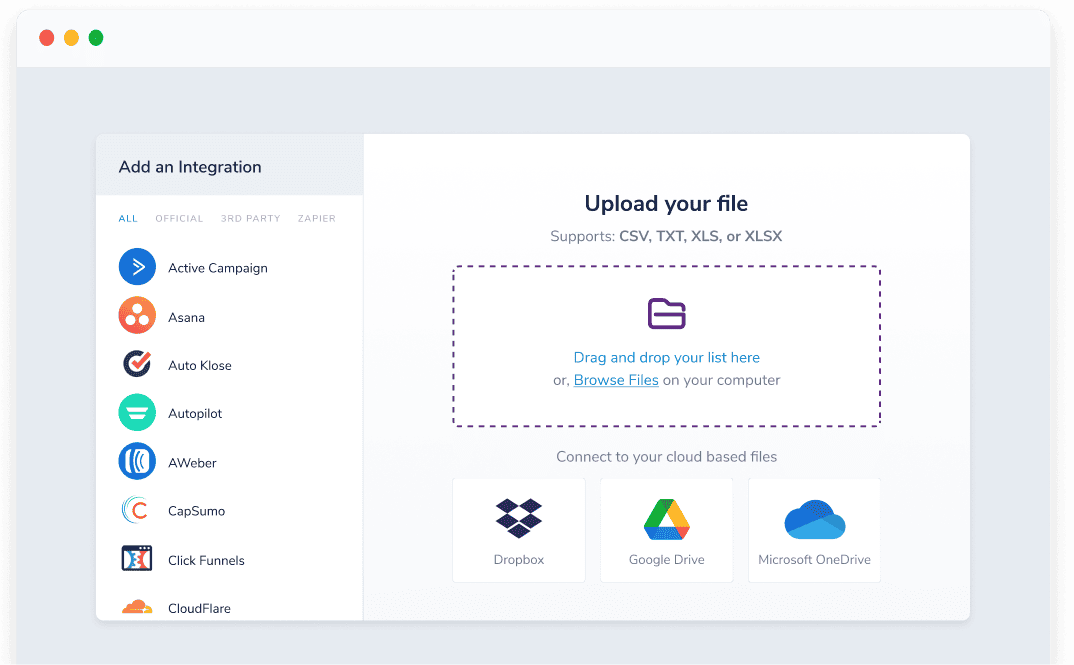Click the CapSumo integration icon

pyautogui.click(x=137, y=510)
